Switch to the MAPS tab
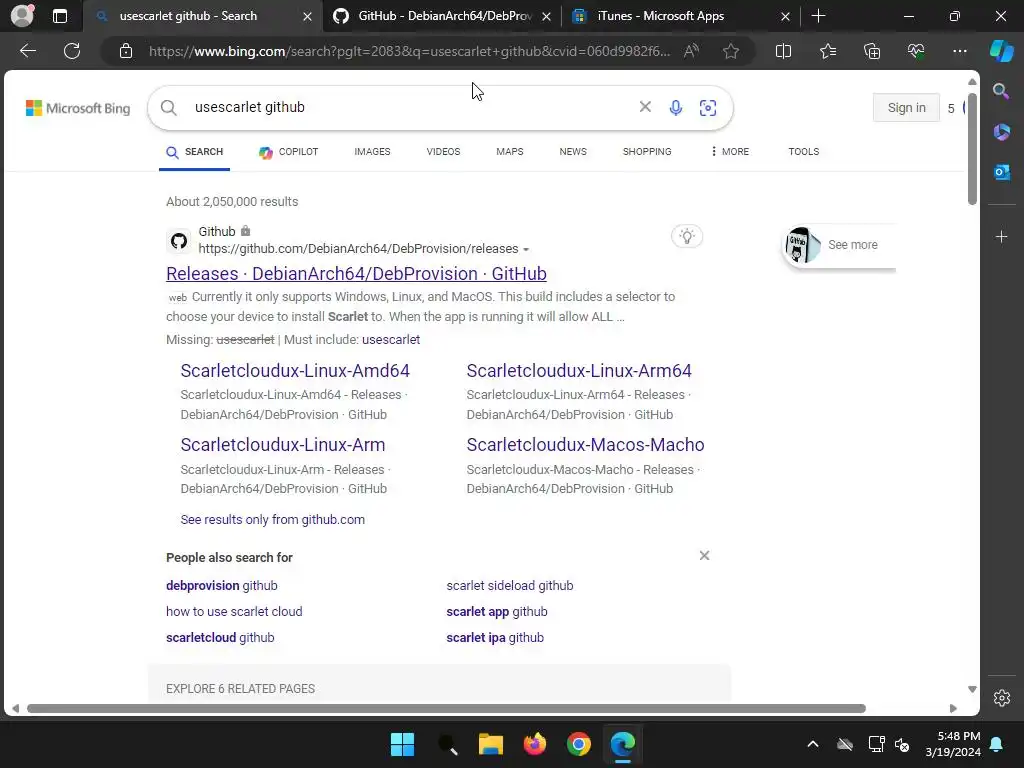Viewport: 1024px width, 768px height. (x=509, y=152)
